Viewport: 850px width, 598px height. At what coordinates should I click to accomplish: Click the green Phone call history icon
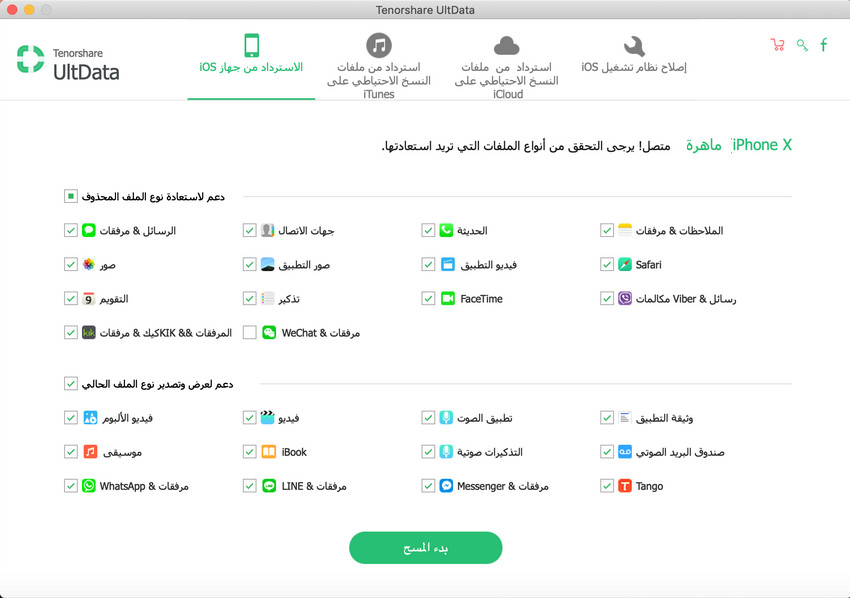click(x=446, y=230)
